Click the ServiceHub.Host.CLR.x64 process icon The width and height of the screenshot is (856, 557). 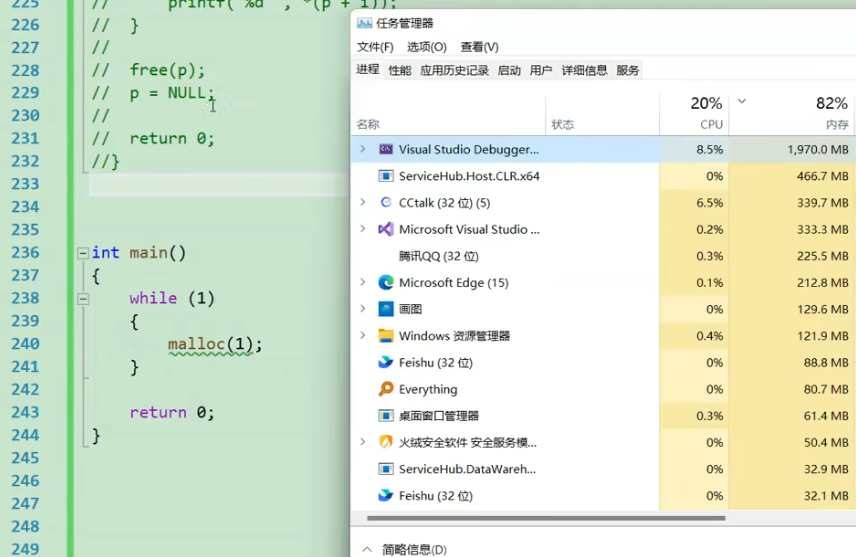coord(386,176)
